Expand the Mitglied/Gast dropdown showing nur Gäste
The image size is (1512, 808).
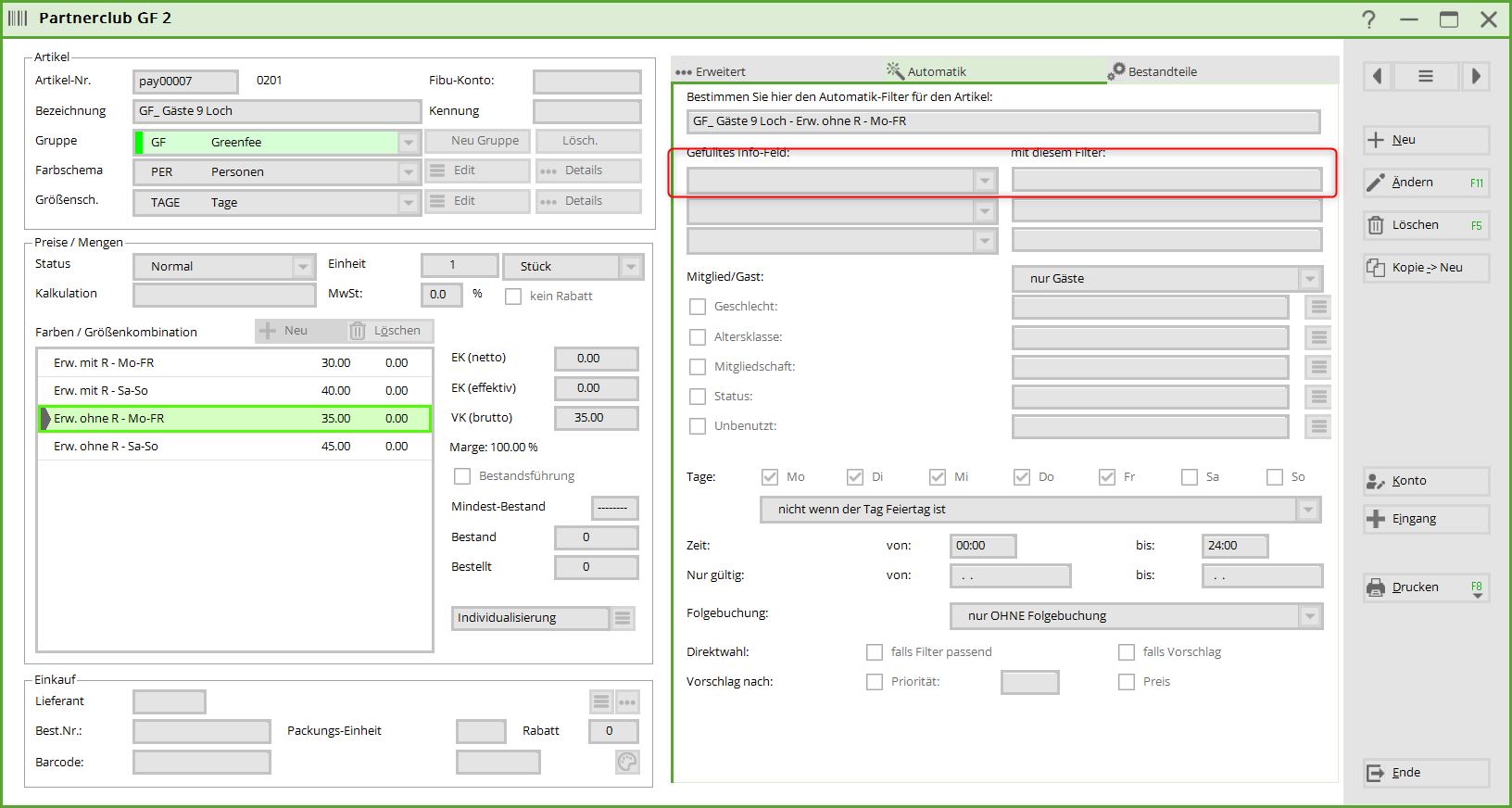[x=1309, y=279]
